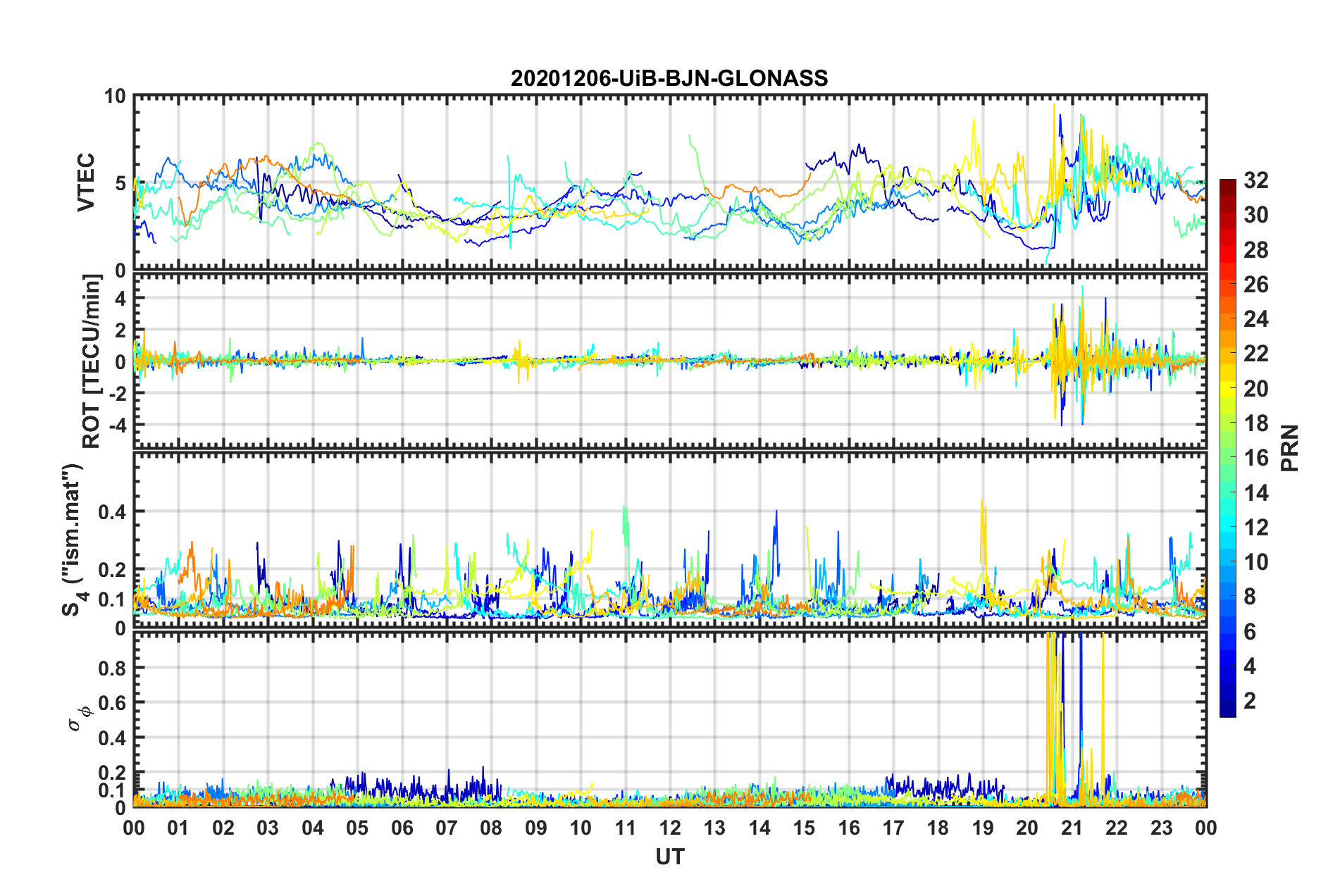Click the VTEC axis label
The width and height of the screenshot is (1340, 896).
tap(85, 183)
